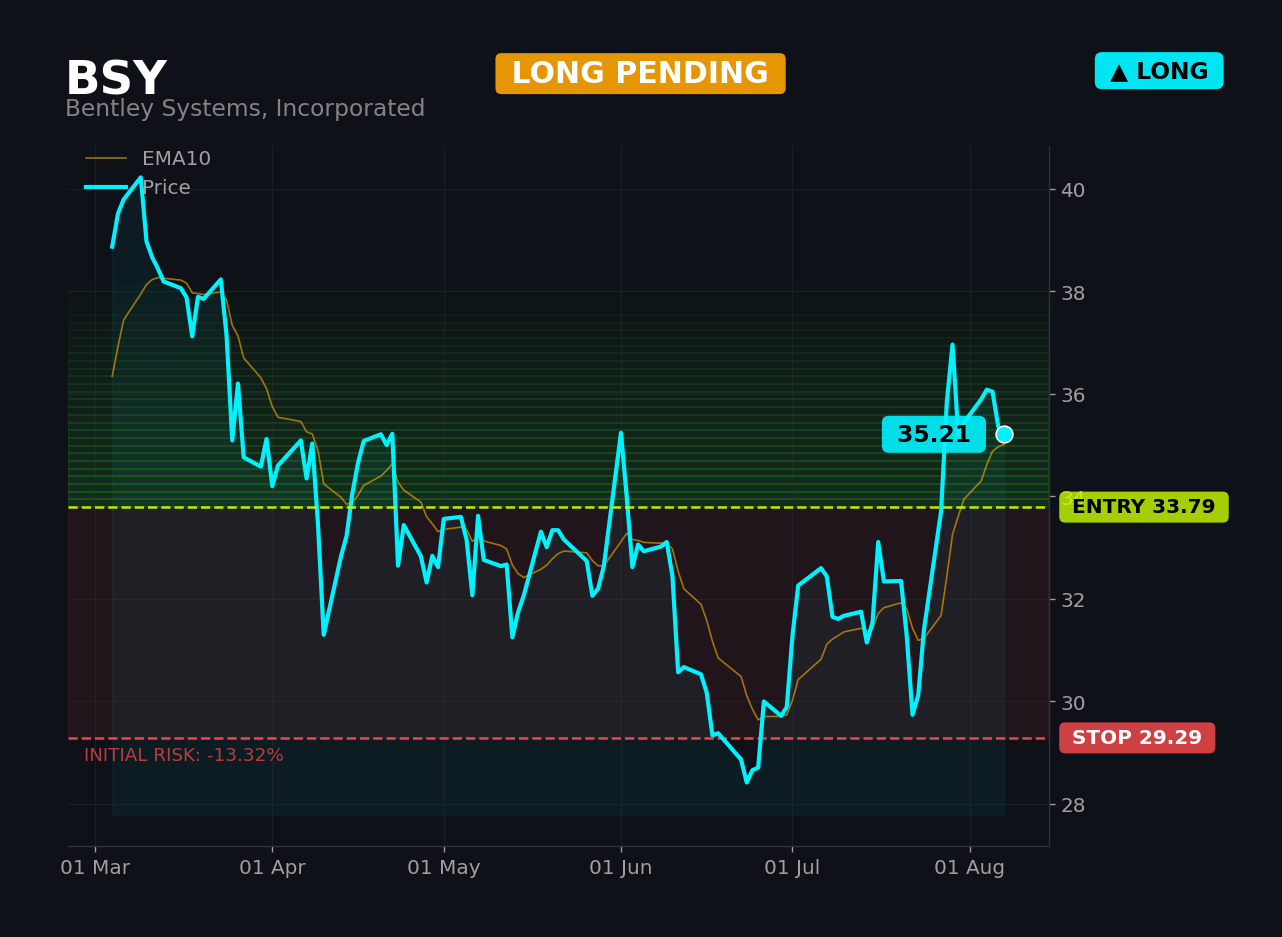The image size is (1282, 937).
Task: Click the 01 Mar date axis label
Action: [95, 868]
